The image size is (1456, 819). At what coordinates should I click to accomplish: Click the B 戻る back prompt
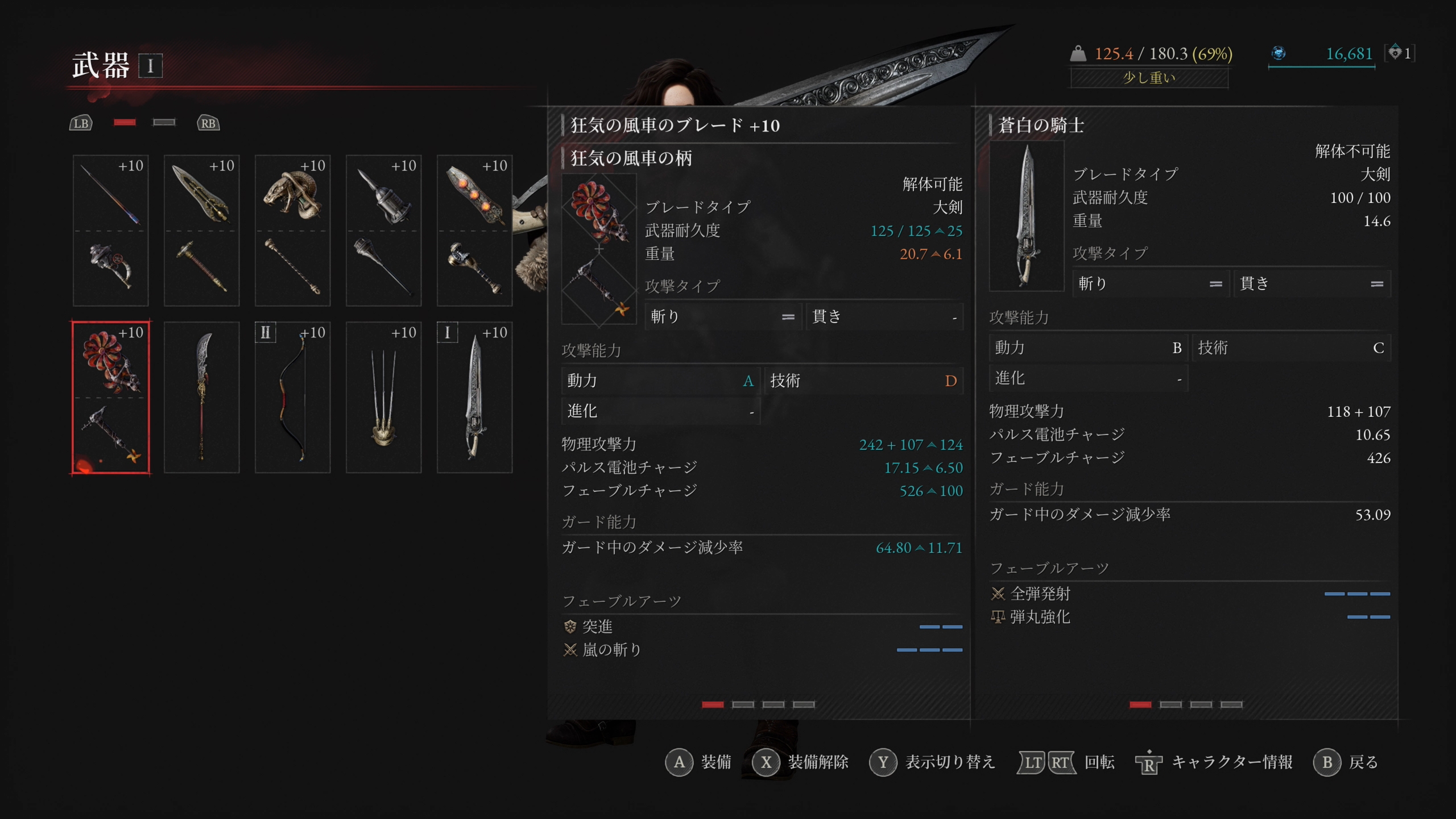(1346, 762)
